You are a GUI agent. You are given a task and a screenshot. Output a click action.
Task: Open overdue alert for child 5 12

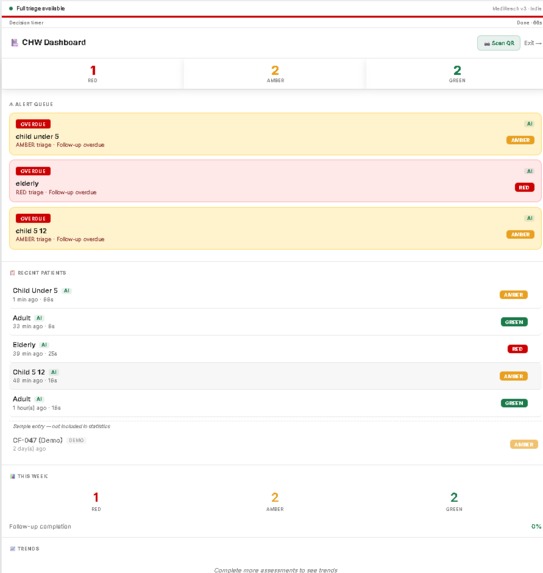(x=275, y=228)
